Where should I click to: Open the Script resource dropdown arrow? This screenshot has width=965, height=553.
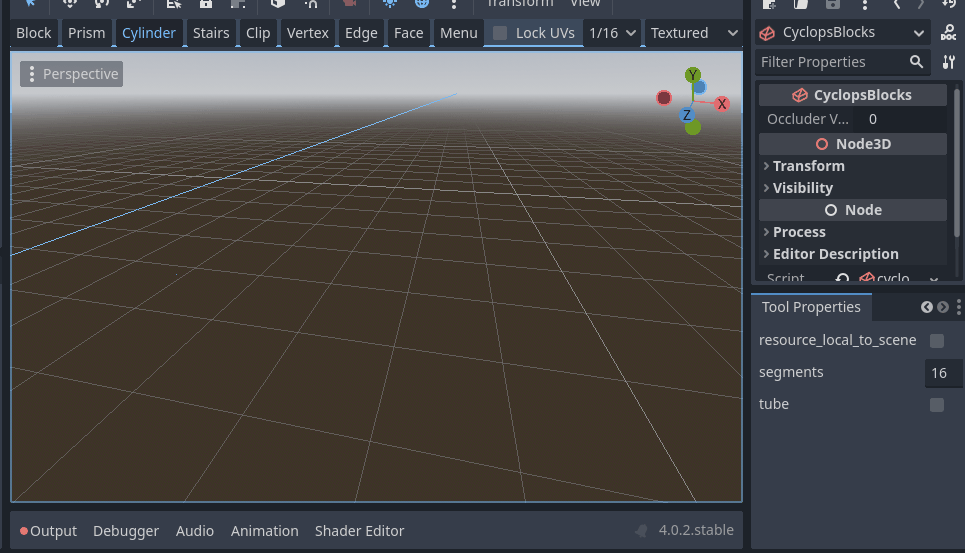(934, 279)
